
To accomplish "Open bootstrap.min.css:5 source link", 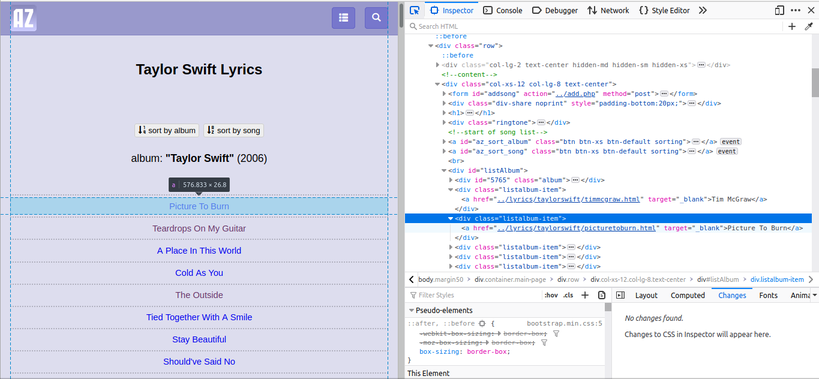I will tap(564, 324).
